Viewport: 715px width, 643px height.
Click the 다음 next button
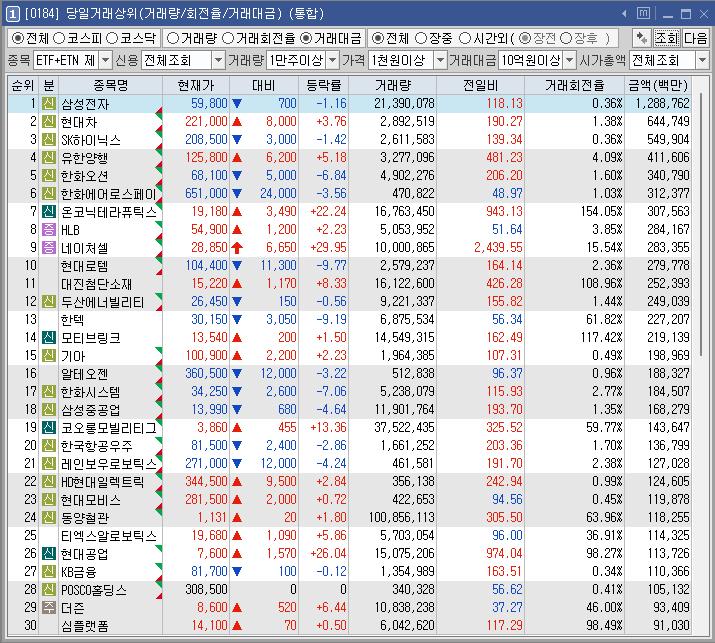pyautogui.click(x=695, y=38)
